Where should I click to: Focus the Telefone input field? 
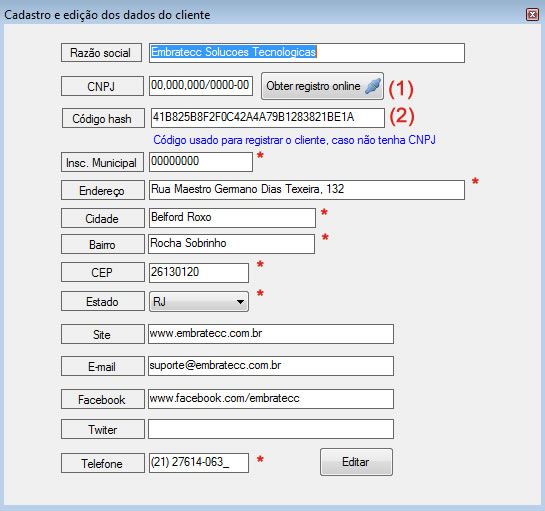coord(199,463)
